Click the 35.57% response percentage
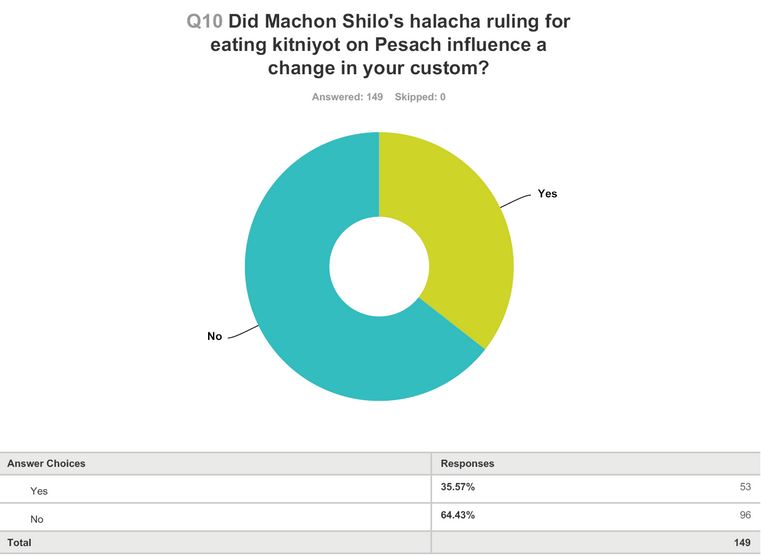 pyautogui.click(x=457, y=487)
